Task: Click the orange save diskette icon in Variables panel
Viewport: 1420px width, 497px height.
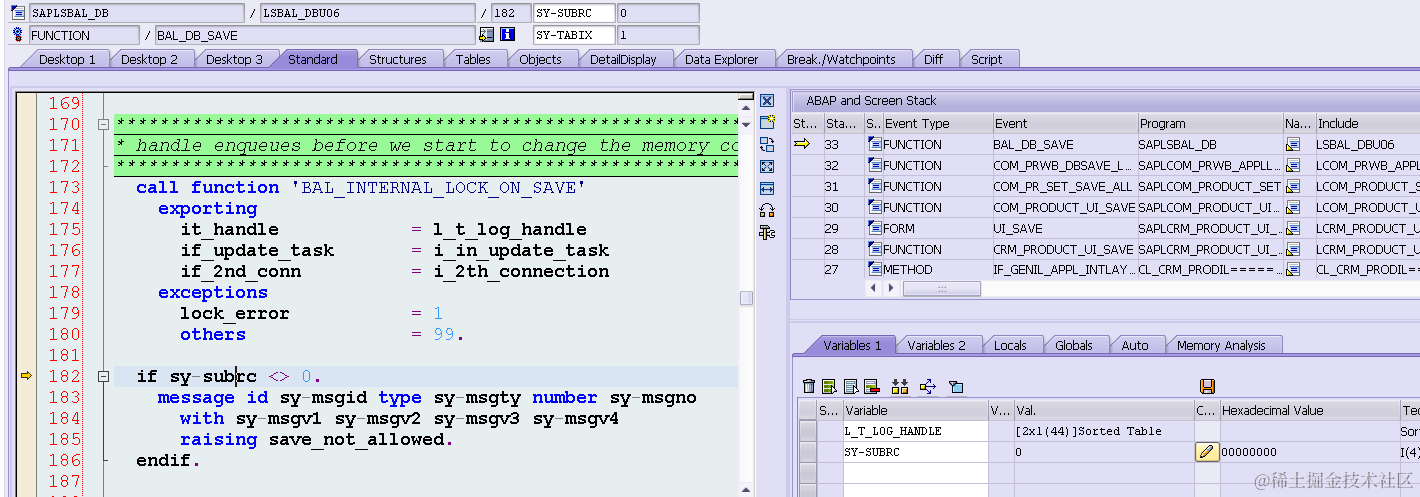Action: click(1207, 386)
